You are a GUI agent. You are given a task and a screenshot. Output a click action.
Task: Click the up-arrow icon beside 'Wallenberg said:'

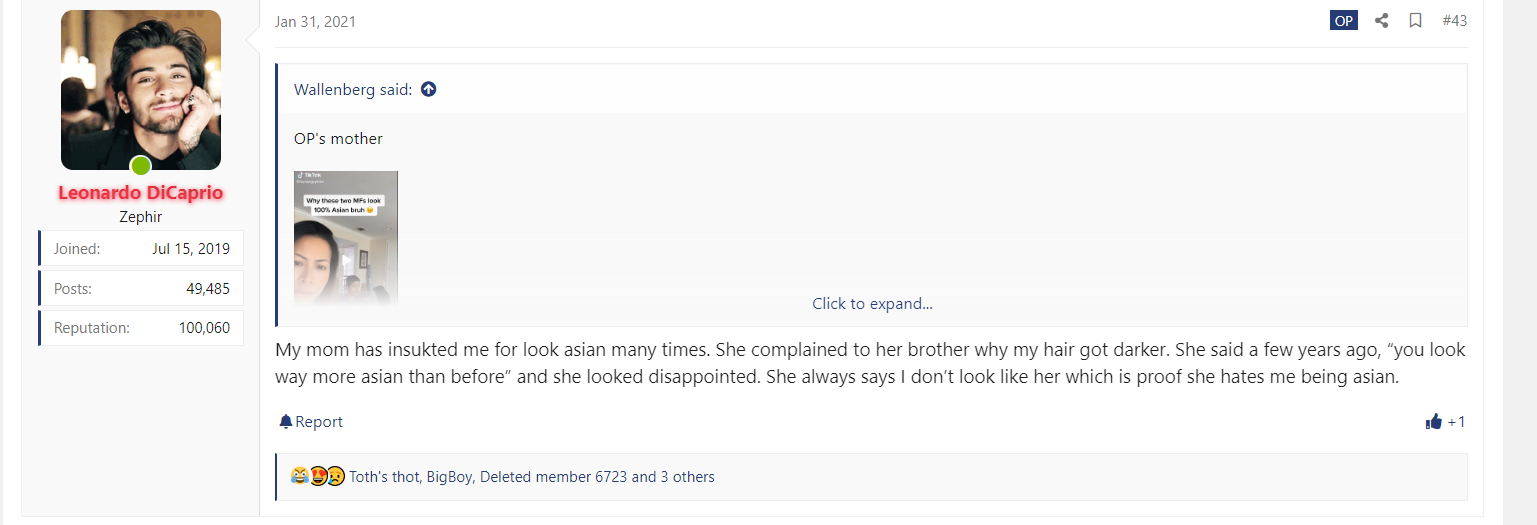pos(429,90)
